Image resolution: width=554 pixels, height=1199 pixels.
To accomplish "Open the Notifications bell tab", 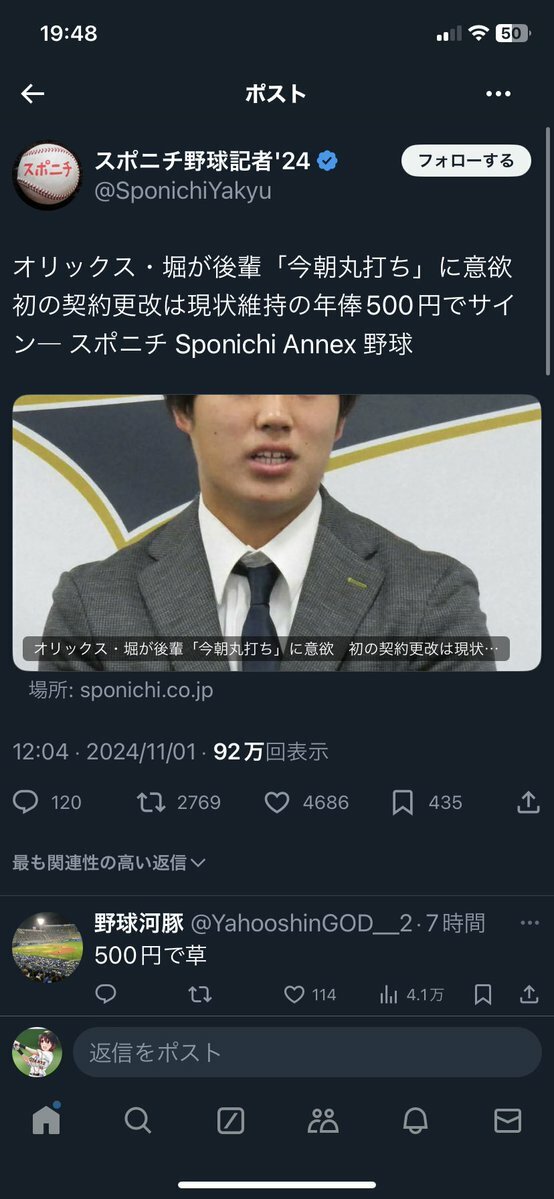I will (x=416, y=1120).
